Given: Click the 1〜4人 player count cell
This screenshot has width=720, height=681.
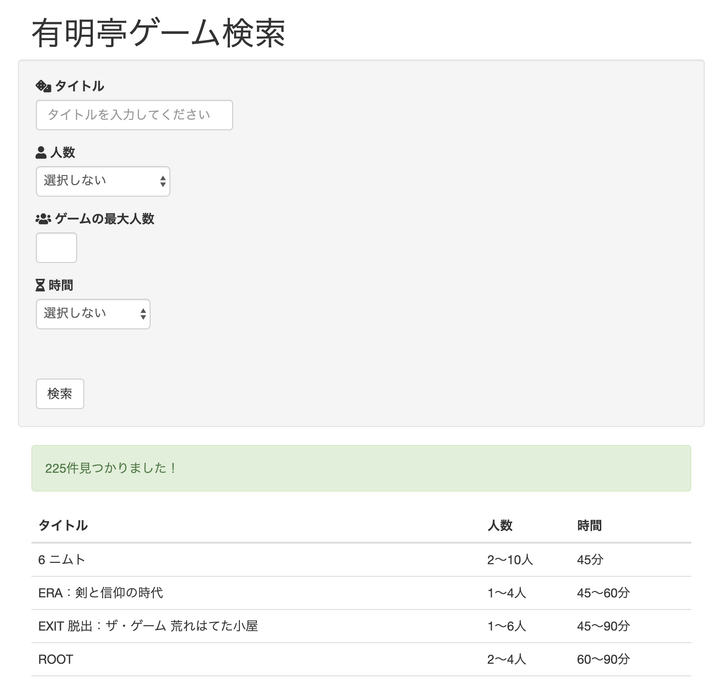Looking at the screenshot, I should [x=507, y=593].
